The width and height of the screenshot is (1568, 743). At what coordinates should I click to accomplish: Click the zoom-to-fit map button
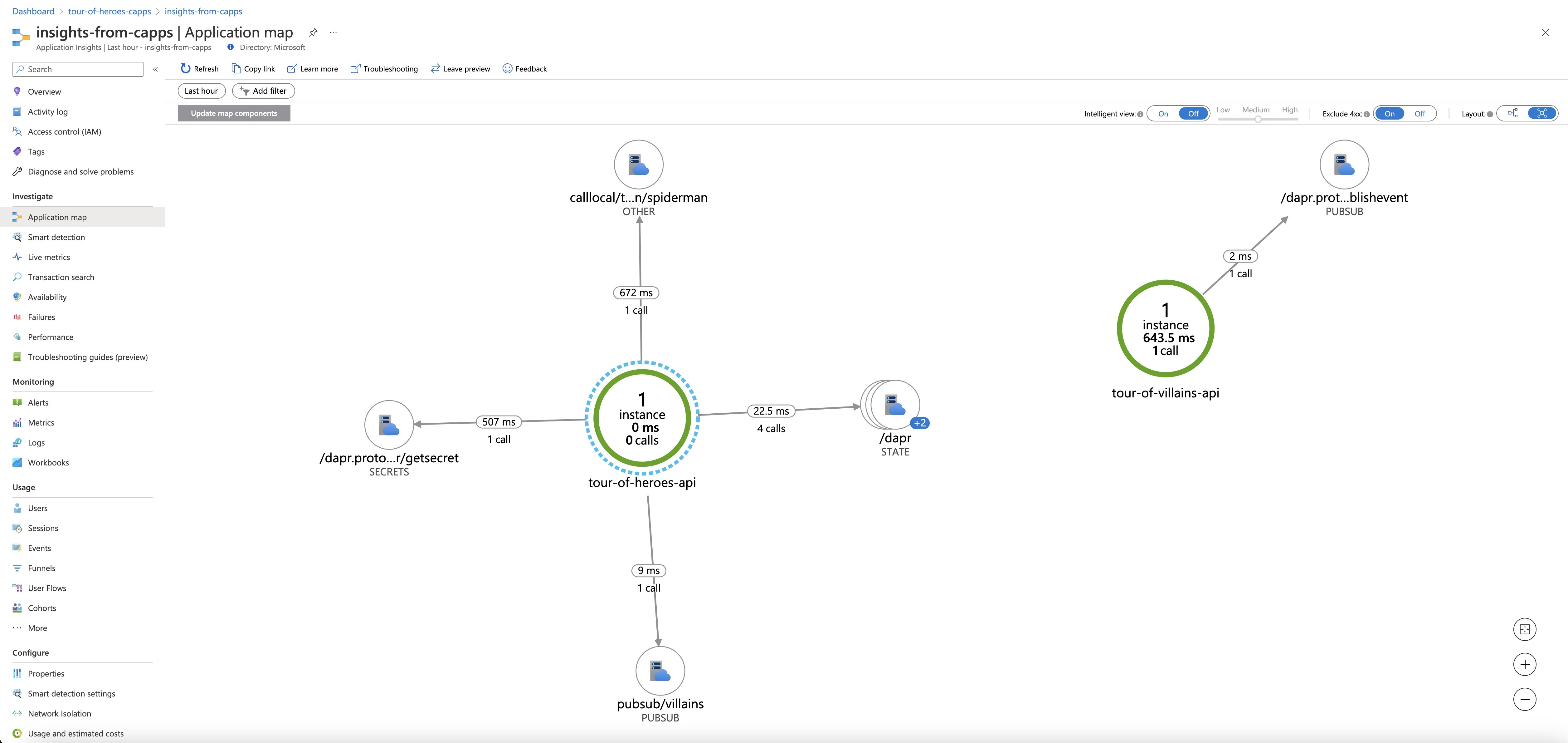click(1525, 630)
